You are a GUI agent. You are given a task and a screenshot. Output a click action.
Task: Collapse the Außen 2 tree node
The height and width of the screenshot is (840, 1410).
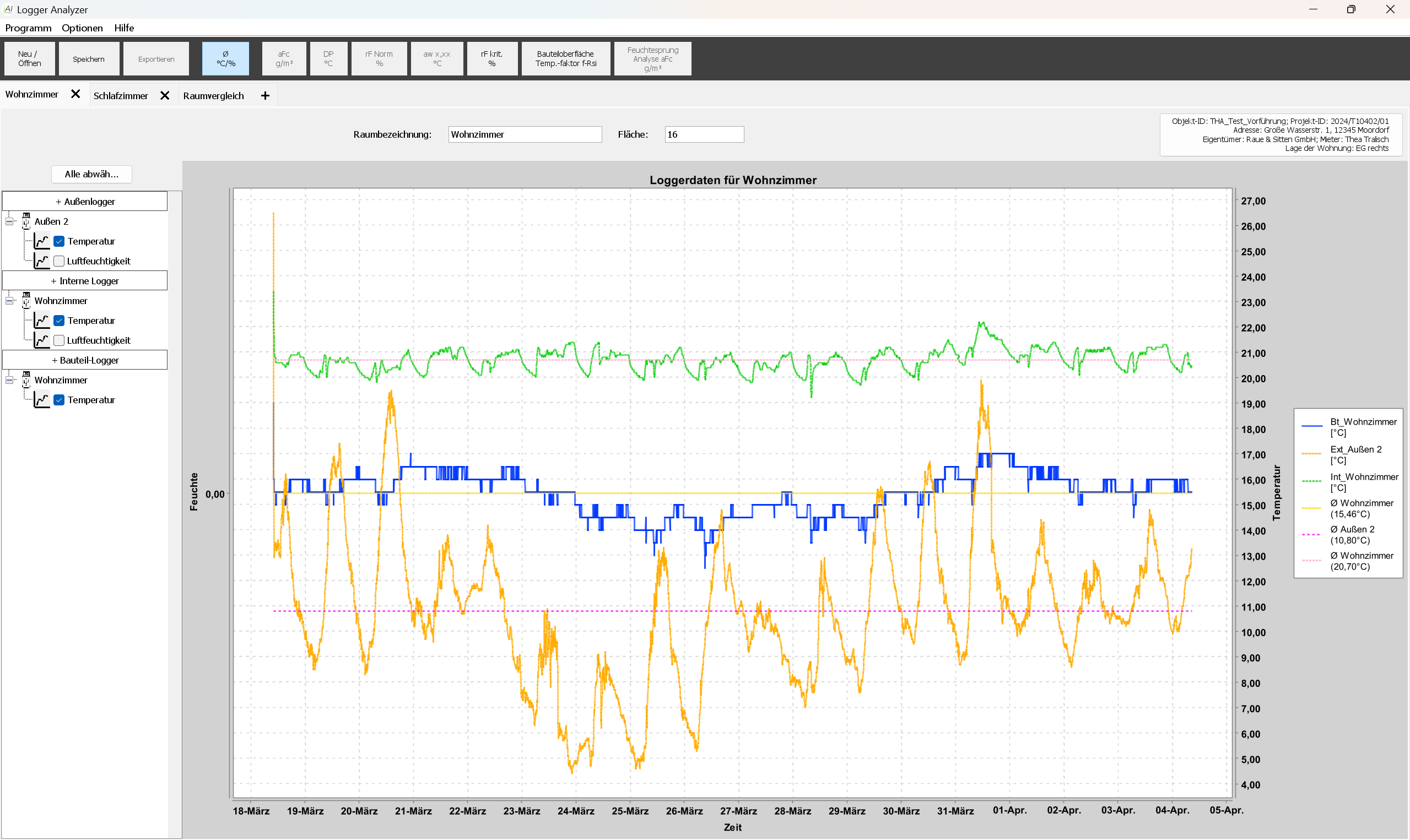click(x=9, y=221)
